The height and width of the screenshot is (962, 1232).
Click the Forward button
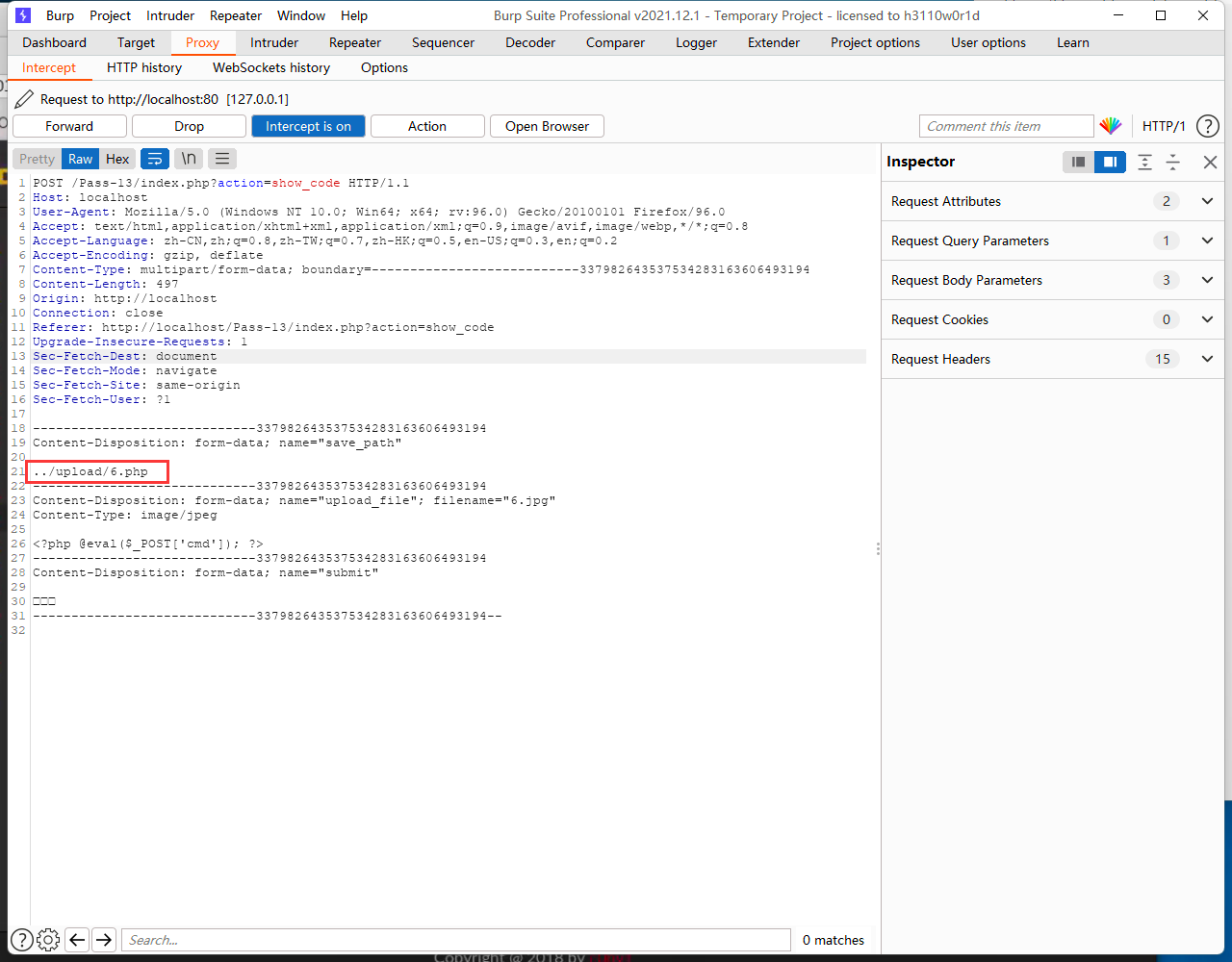pos(69,126)
